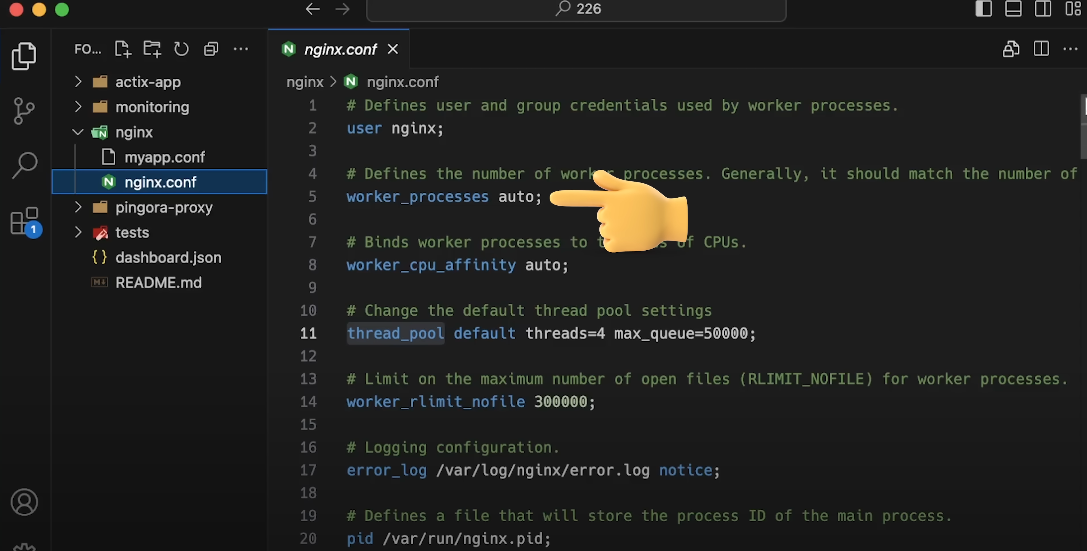Open the Extensions view with badge
Screen dimensions: 1087x551
tap(26, 222)
